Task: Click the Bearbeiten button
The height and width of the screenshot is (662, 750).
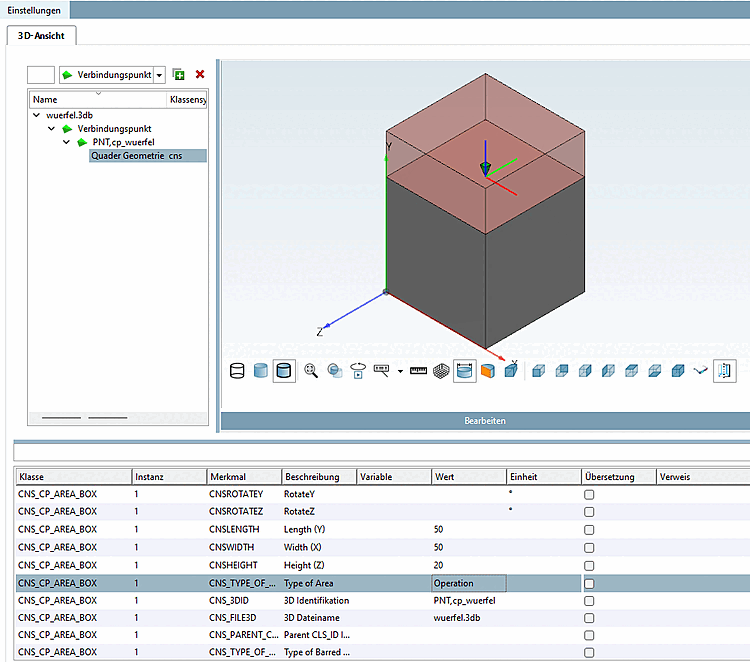Action: 485,421
